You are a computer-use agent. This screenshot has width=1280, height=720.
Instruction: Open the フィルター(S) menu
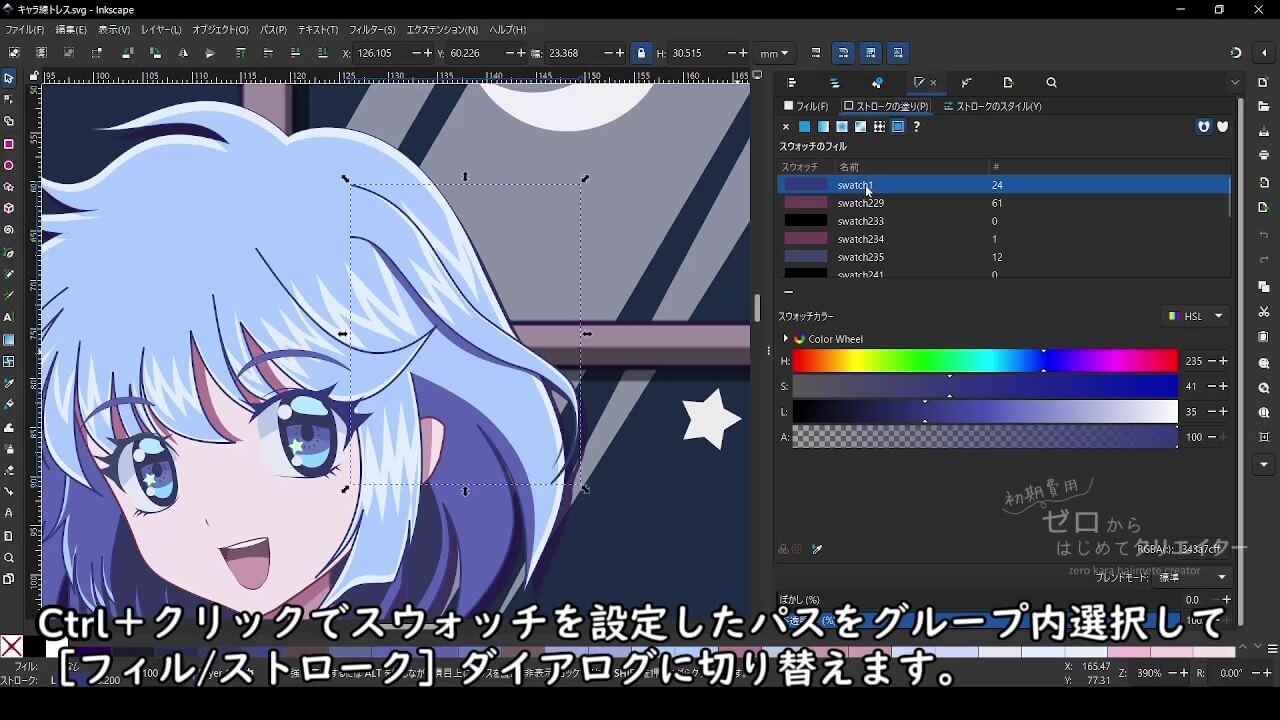(373, 30)
